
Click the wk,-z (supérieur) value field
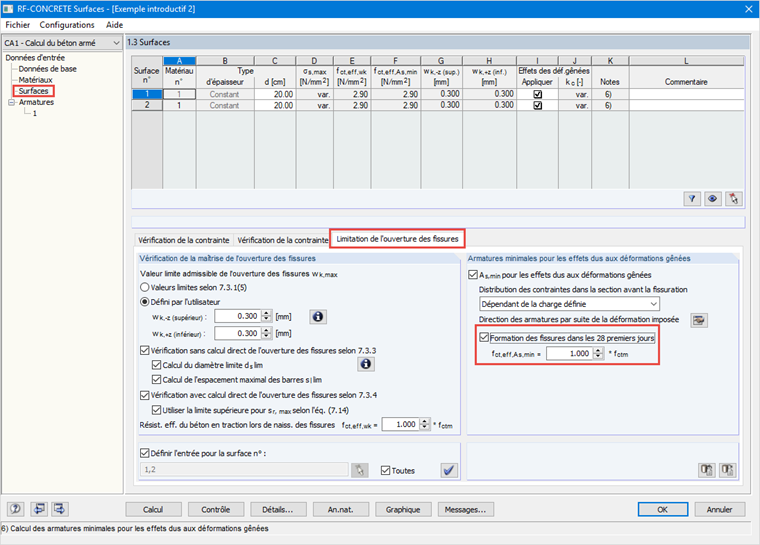238,317
